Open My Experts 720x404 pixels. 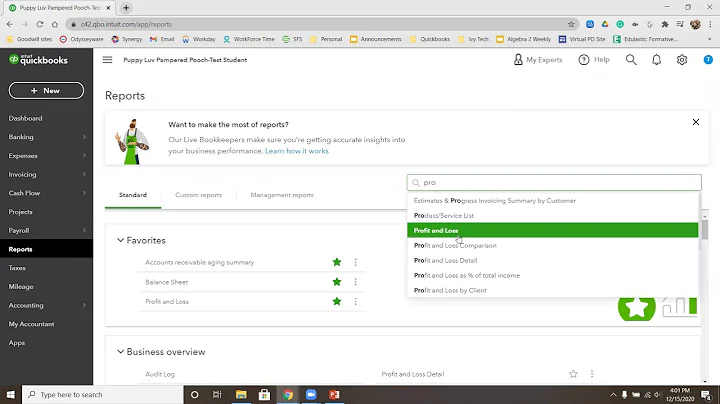coord(538,60)
